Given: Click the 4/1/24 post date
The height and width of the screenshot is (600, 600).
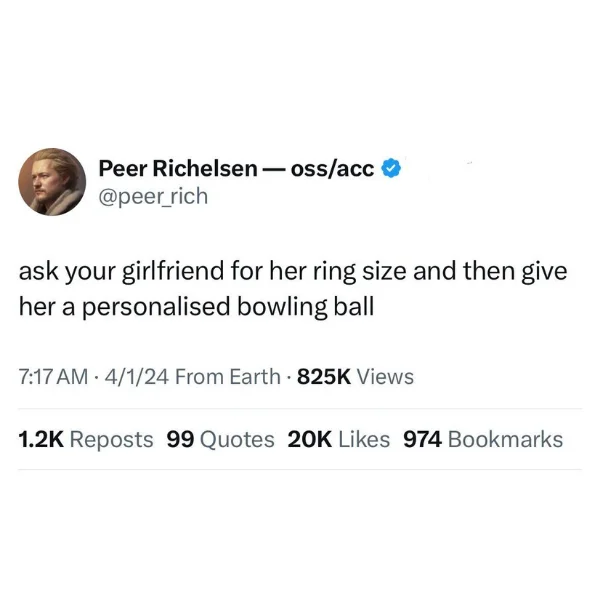Looking at the screenshot, I should pyautogui.click(x=137, y=377).
